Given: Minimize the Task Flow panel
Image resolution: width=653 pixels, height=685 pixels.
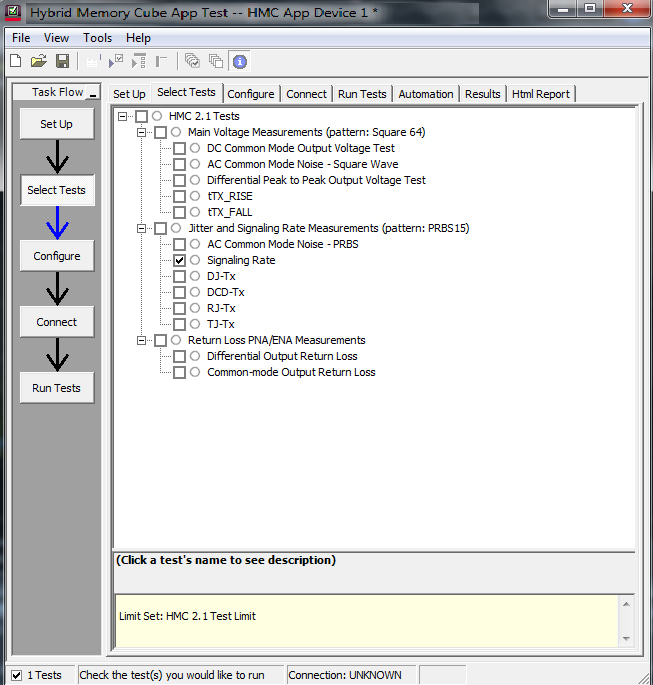Looking at the screenshot, I should pyautogui.click(x=93, y=93).
